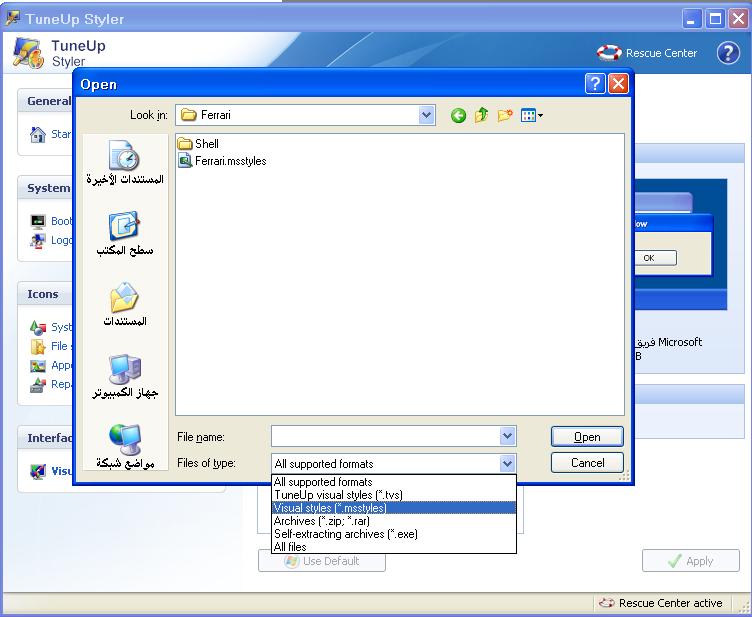Click the File types icon under Icons

pos(38,346)
